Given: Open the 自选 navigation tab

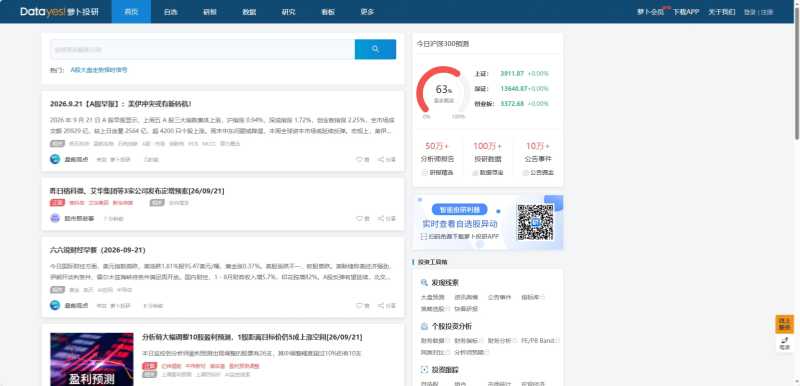Looking at the screenshot, I should coord(170,12).
